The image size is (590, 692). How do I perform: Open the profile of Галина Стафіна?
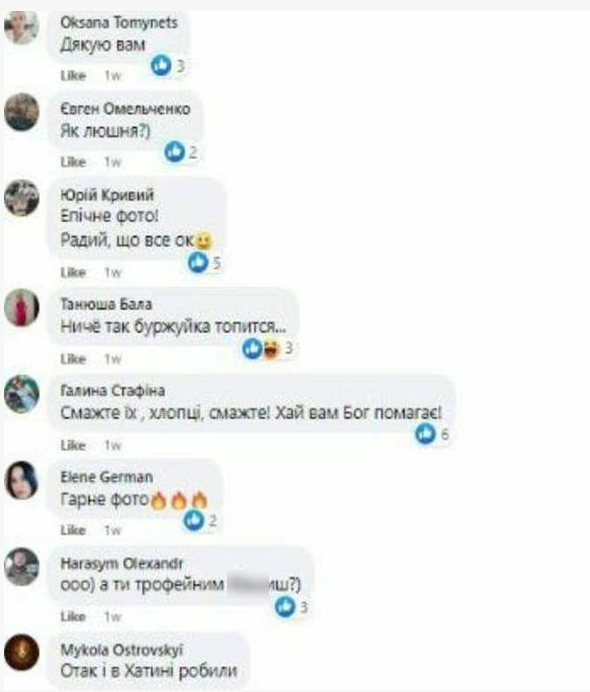tap(113, 391)
